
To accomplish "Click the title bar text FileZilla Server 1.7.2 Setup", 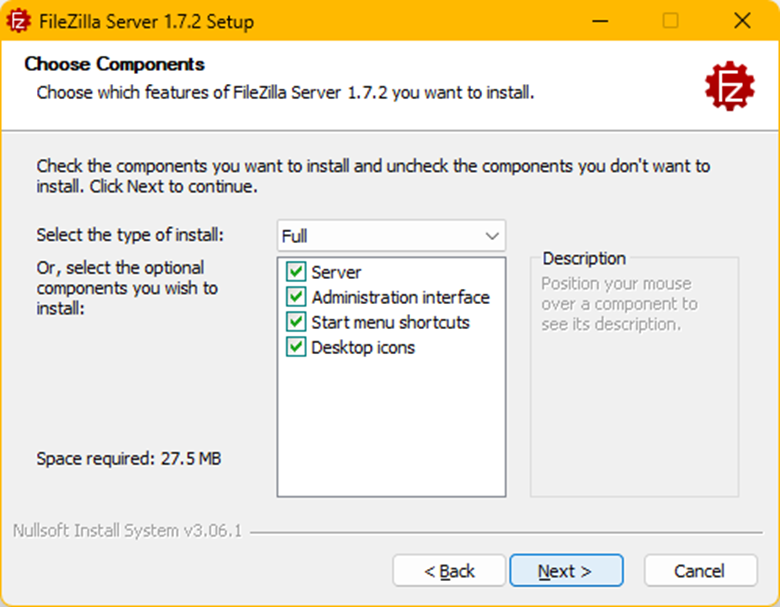I will pos(146,21).
